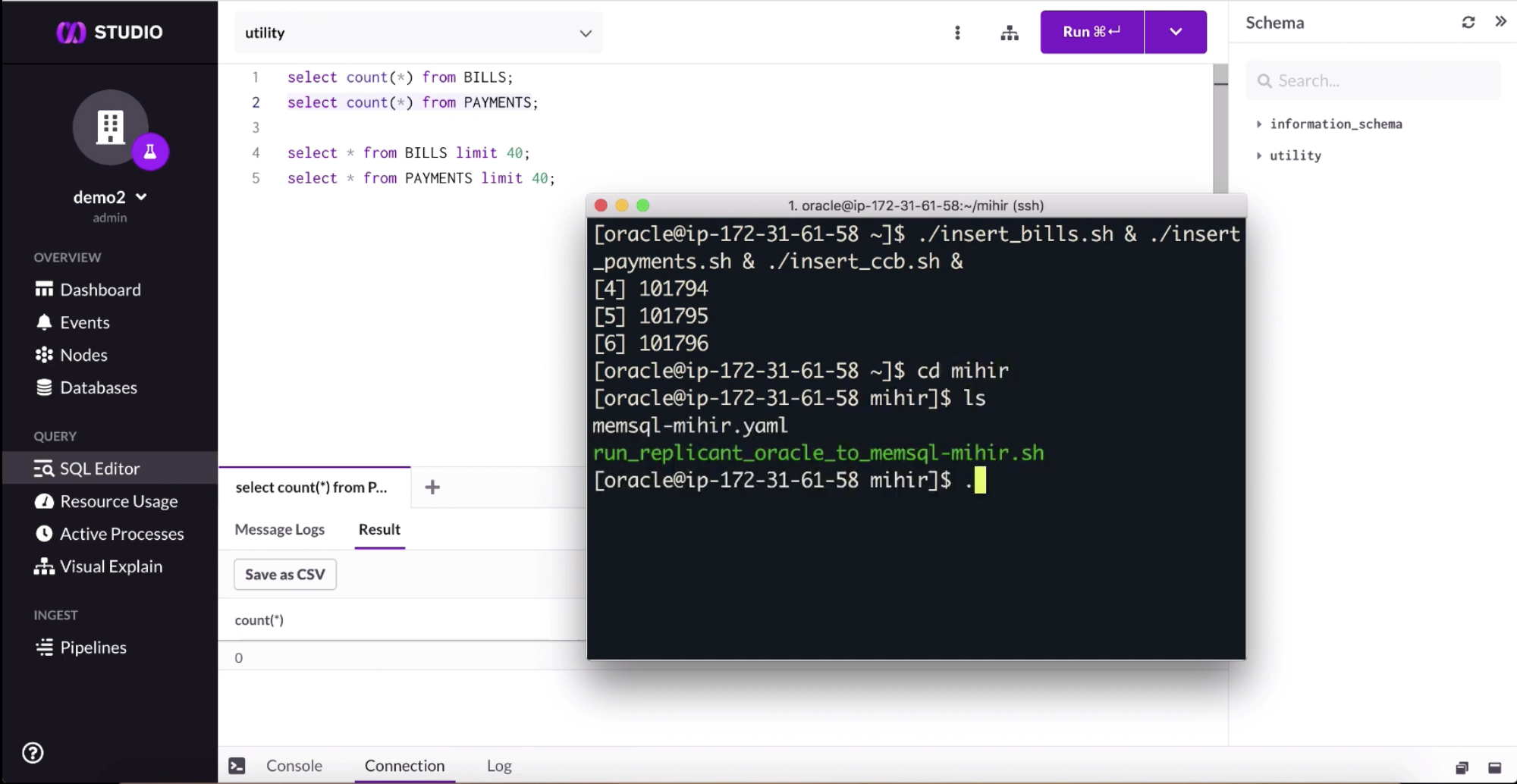Collapse the Schema panel with double chevron
The image size is (1517, 784).
[x=1500, y=21]
